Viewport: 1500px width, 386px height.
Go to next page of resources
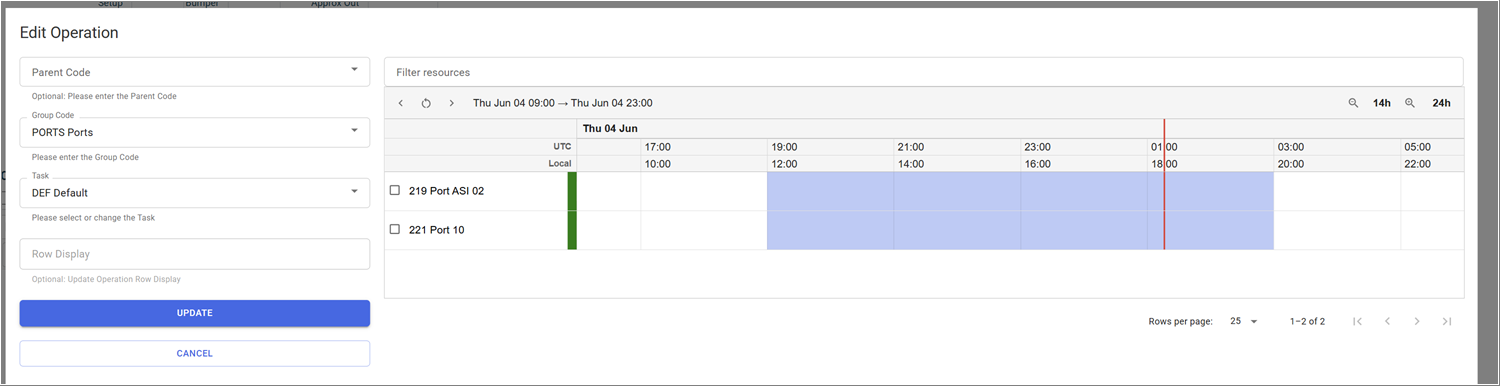coord(1417,321)
